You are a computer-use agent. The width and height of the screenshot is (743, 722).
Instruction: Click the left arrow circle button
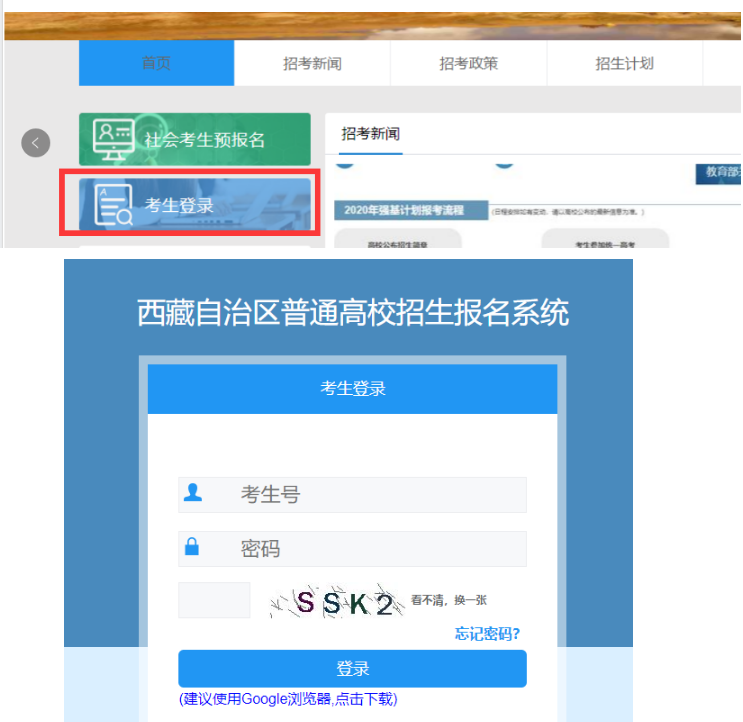pos(35,143)
